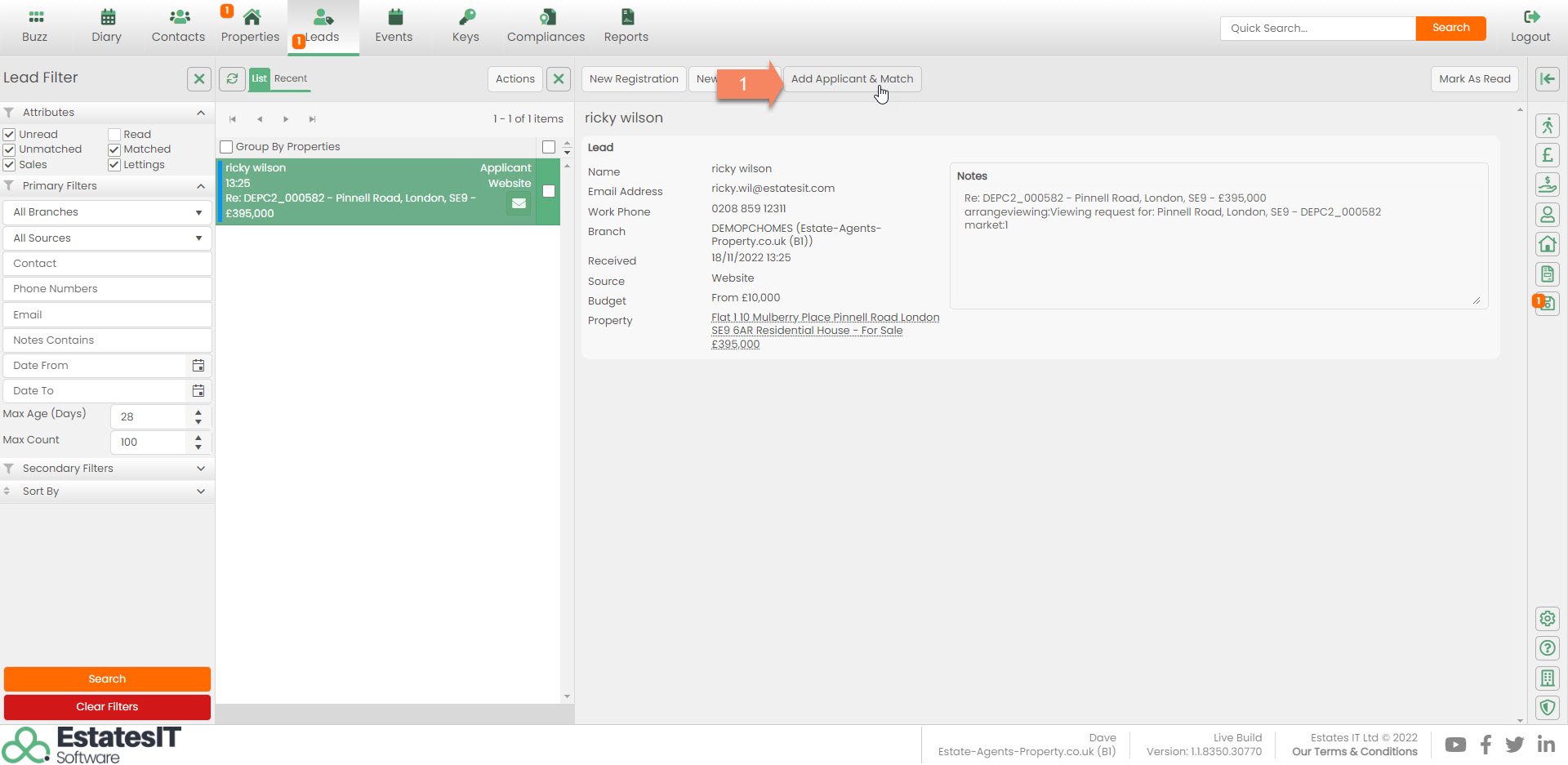The image size is (1568, 765).
Task: Tick the Group By Properties checkbox
Action: (x=227, y=147)
